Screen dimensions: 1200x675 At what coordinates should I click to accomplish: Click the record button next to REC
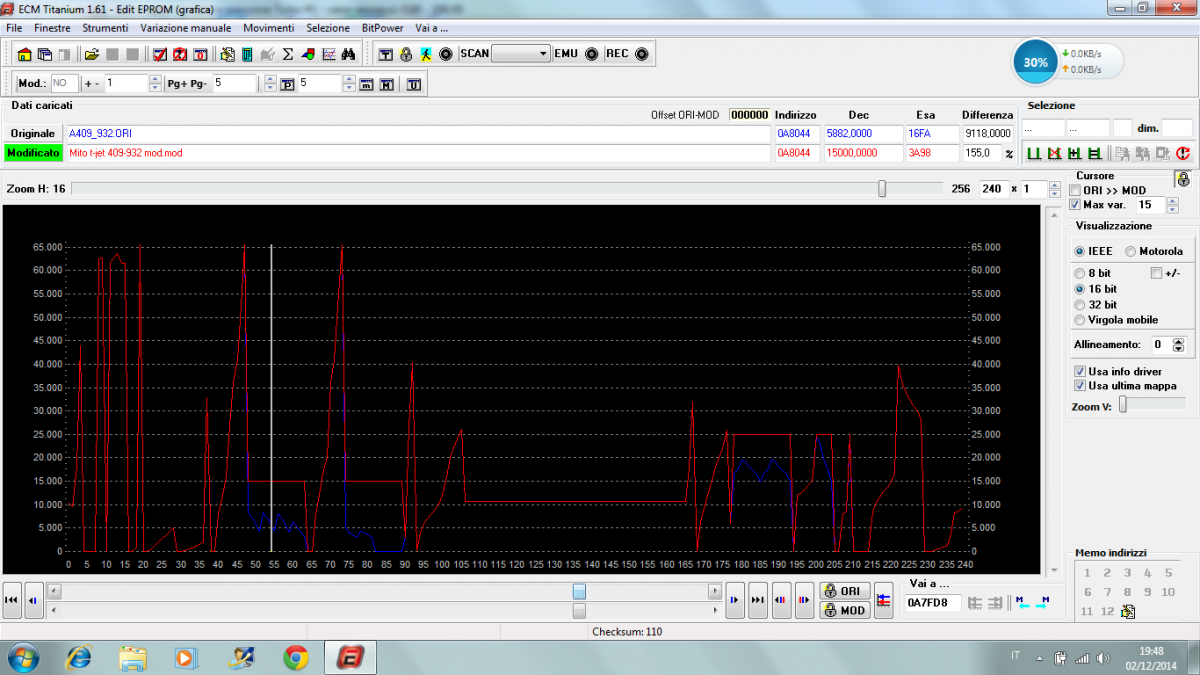click(641, 54)
